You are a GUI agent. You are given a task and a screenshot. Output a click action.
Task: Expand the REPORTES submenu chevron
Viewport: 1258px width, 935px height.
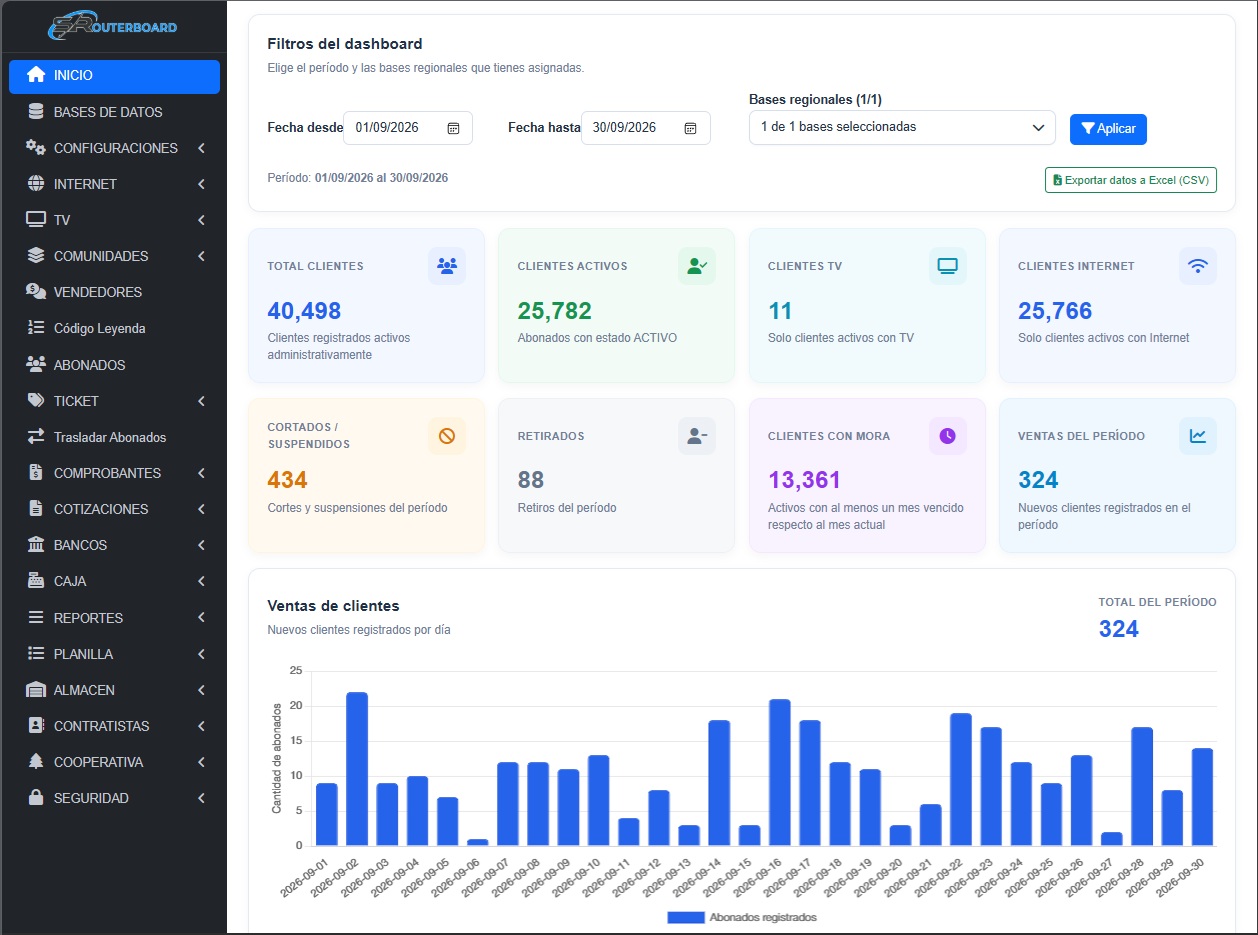tap(201, 618)
